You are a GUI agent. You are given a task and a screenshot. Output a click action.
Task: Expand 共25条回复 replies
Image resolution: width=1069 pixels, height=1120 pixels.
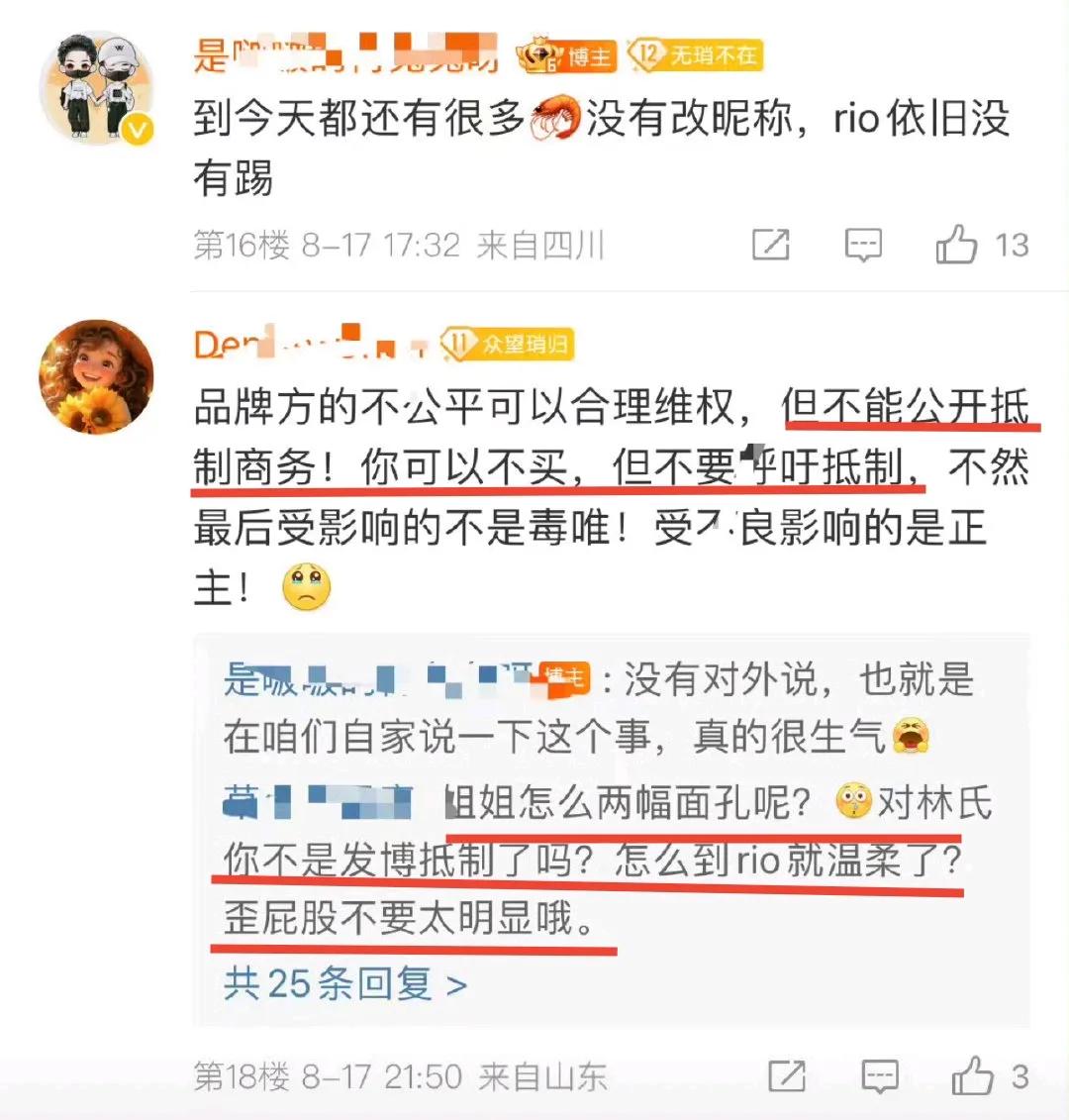(344, 983)
